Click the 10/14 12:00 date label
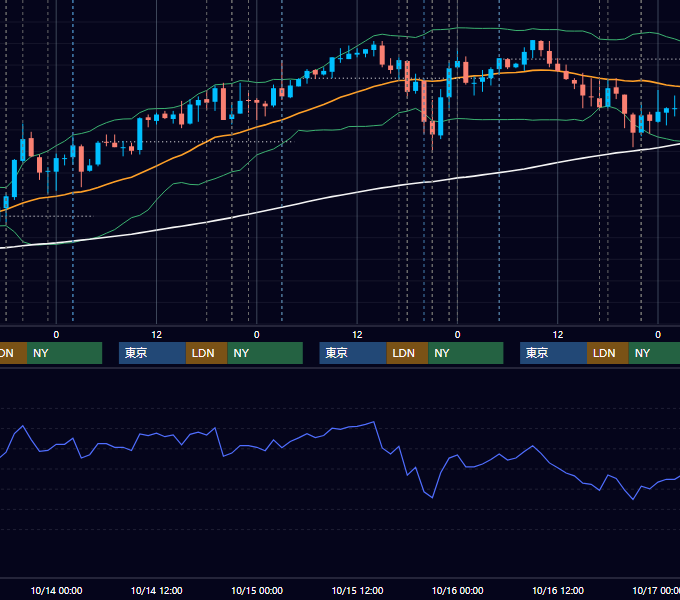The image size is (680, 600). tap(157, 590)
